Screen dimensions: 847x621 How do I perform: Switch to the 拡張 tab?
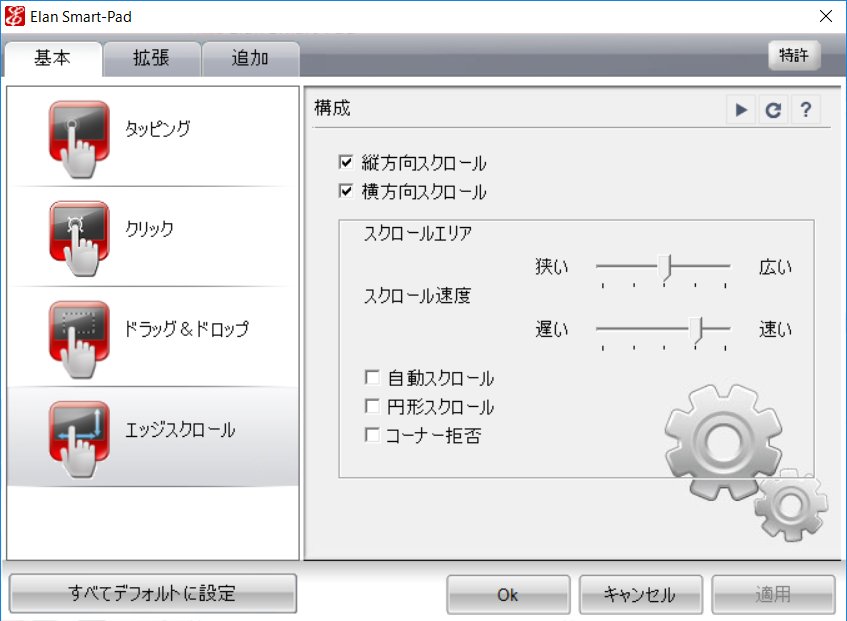[x=152, y=58]
